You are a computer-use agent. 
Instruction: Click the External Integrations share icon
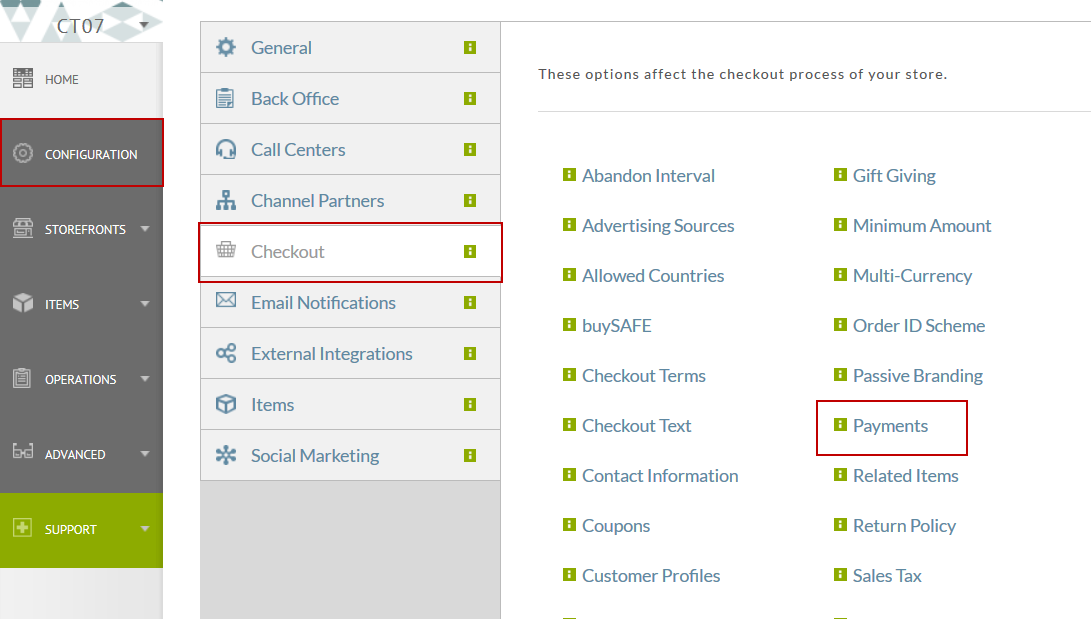click(225, 353)
